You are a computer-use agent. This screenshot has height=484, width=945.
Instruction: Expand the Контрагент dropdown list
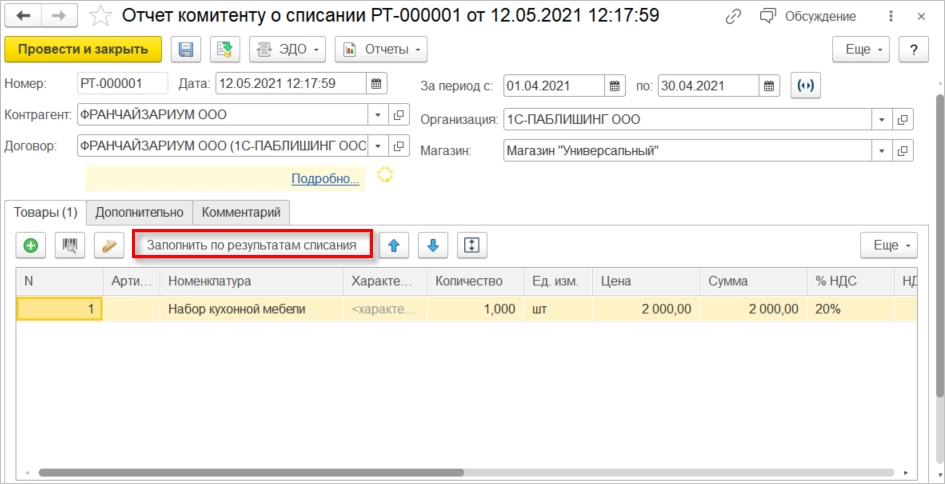(377, 114)
